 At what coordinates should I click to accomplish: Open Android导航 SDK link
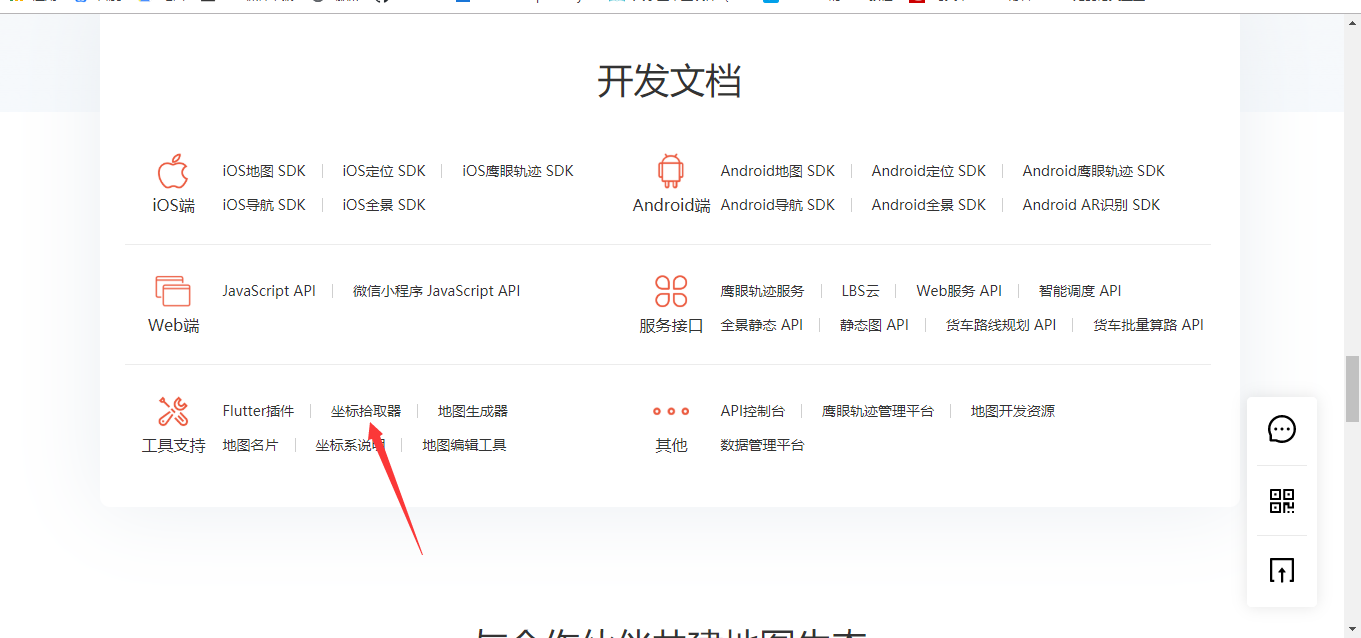pyautogui.click(x=778, y=205)
